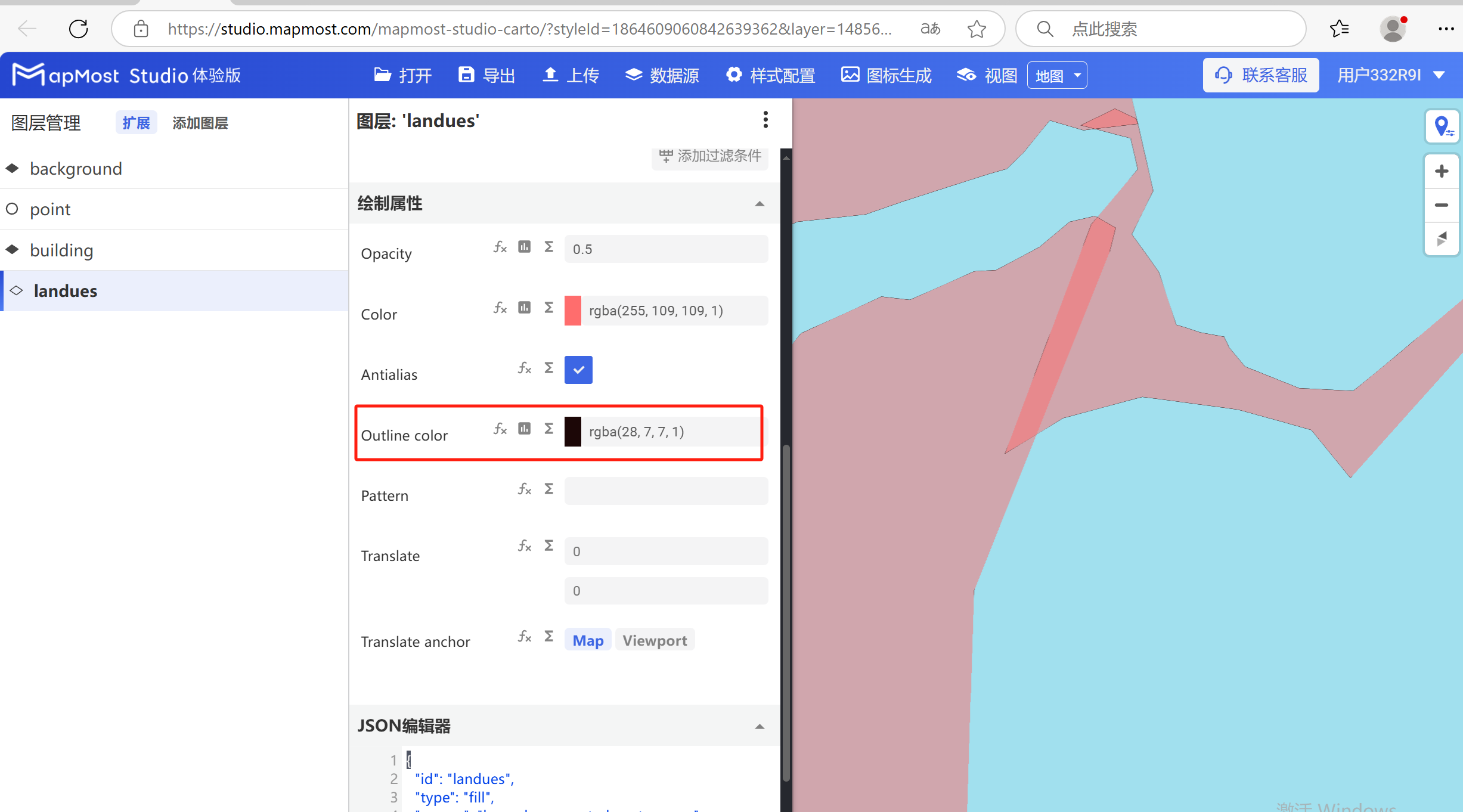Switch Translate anchor to Viewport

click(655, 640)
